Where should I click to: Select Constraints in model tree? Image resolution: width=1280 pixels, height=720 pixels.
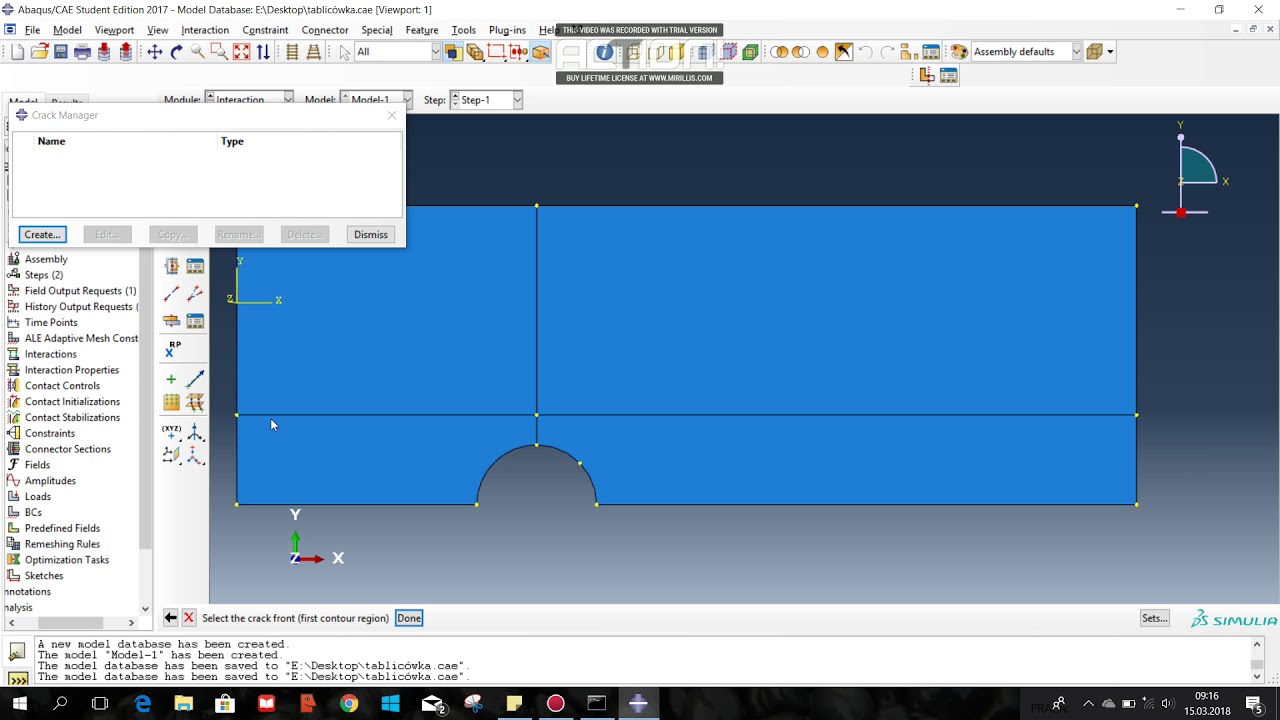pos(50,433)
